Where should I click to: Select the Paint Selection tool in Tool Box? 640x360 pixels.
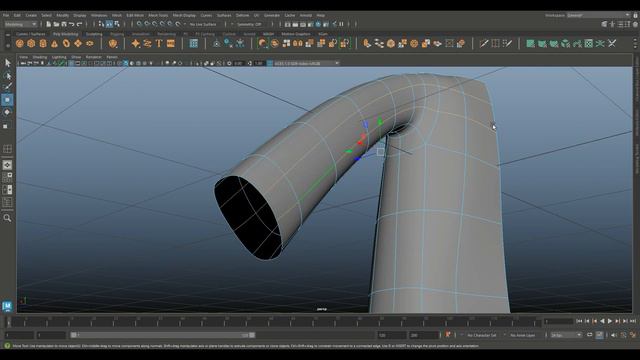point(7,87)
